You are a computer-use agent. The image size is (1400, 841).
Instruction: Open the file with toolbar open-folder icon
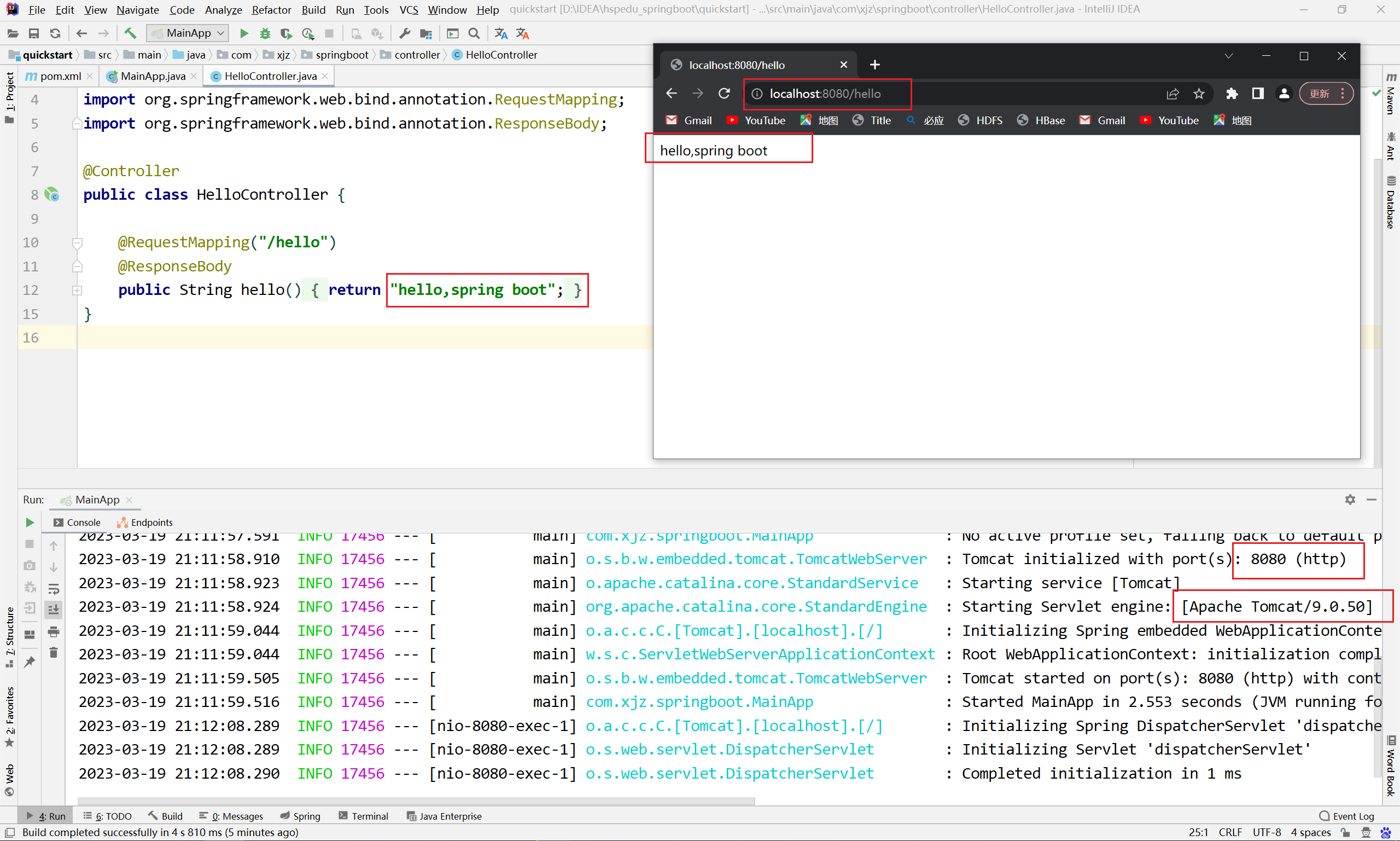click(x=13, y=33)
